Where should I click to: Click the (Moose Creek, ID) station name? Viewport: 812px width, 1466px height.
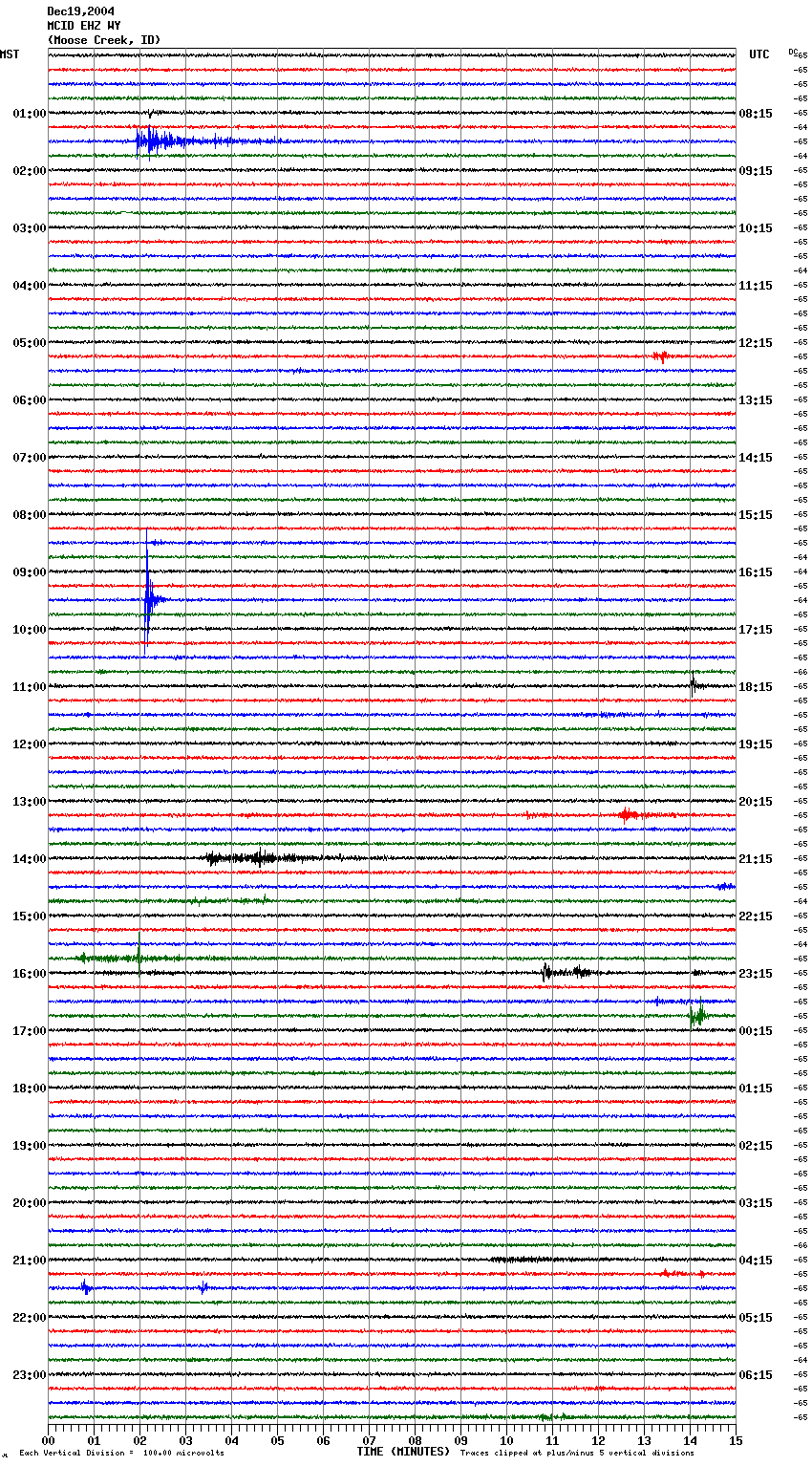(x=104, y=40)
